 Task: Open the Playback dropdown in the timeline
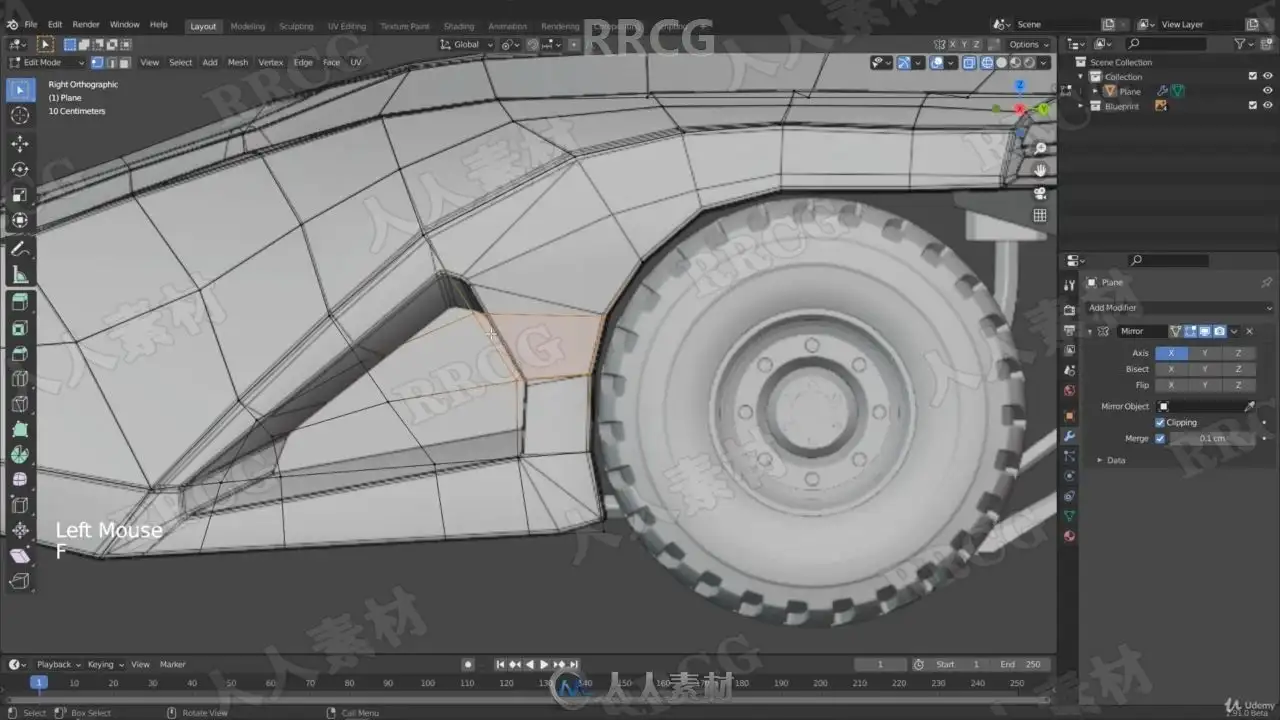click(58, 664)
